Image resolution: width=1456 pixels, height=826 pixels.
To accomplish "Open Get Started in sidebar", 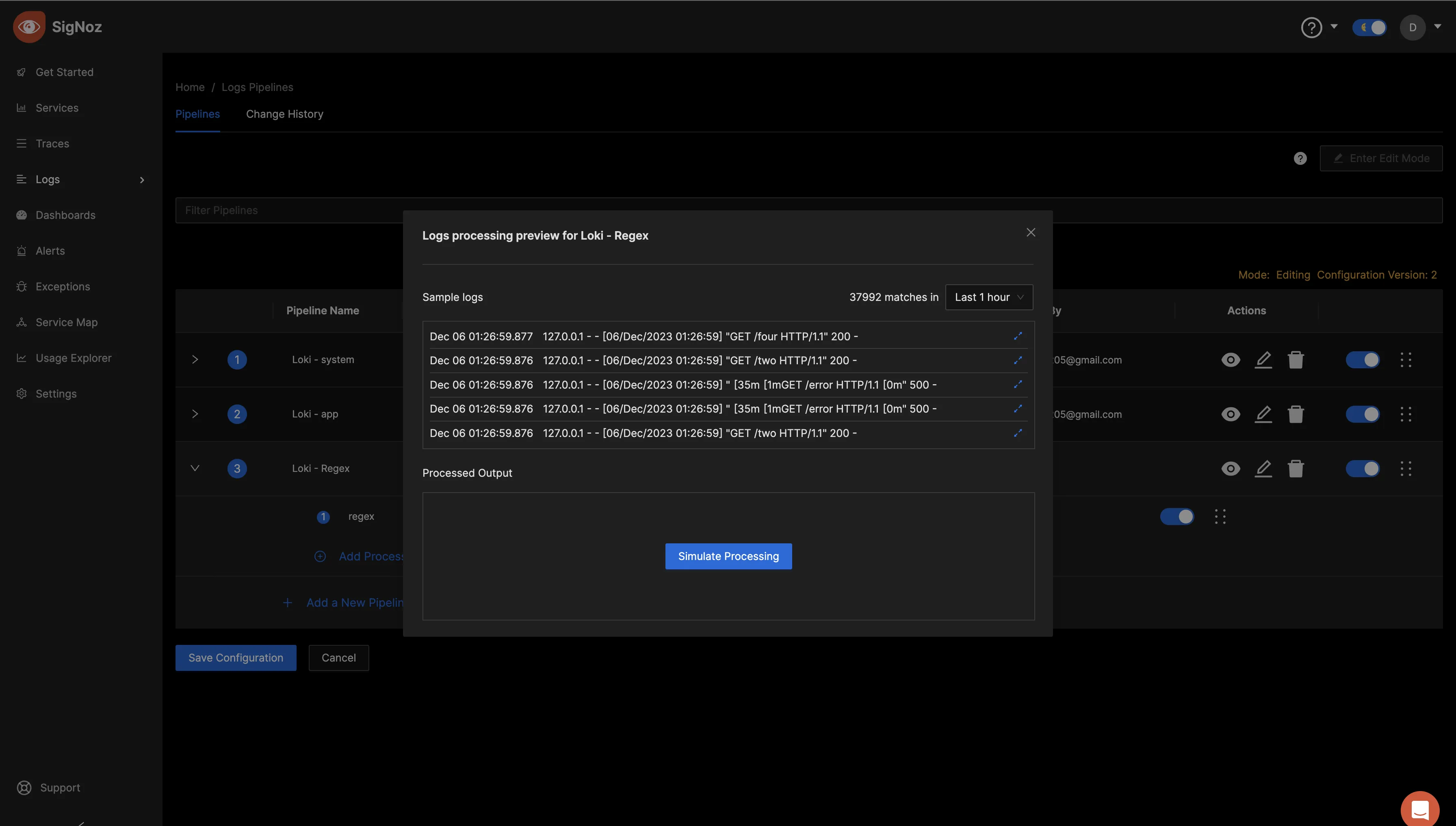I will pyautogui.click(x=64, y=72).
